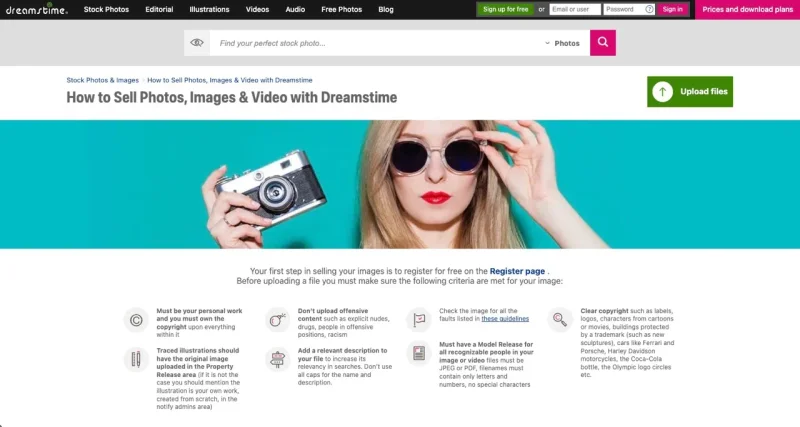The width and height of the screenshot is (800, 427).
Task: Open the Videos section
Action: point(257,9)
